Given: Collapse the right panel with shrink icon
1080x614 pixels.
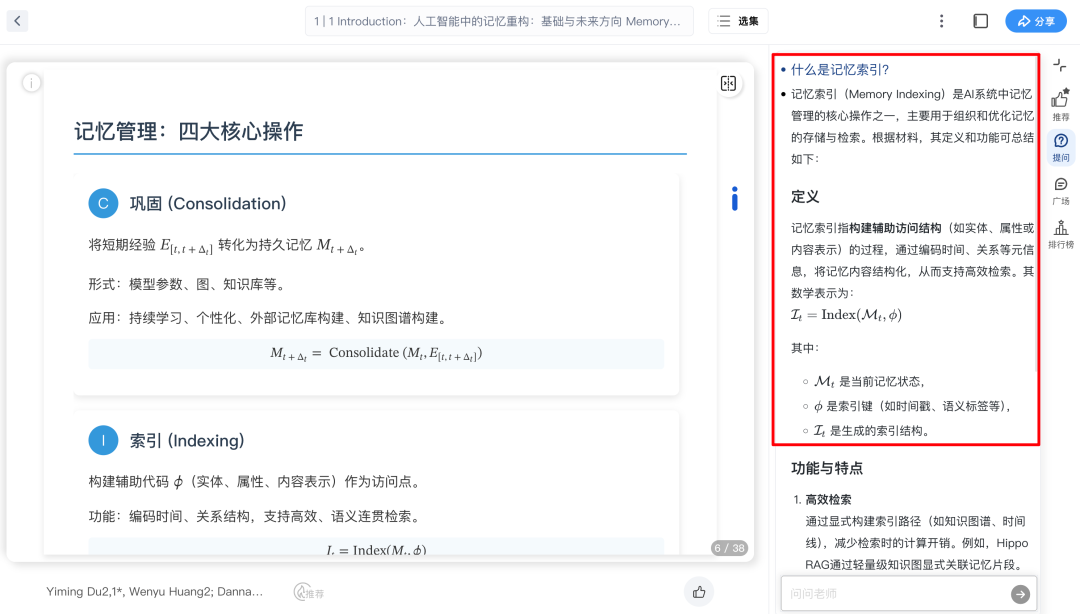Looking at the screenshot, I should (1060, 66).
